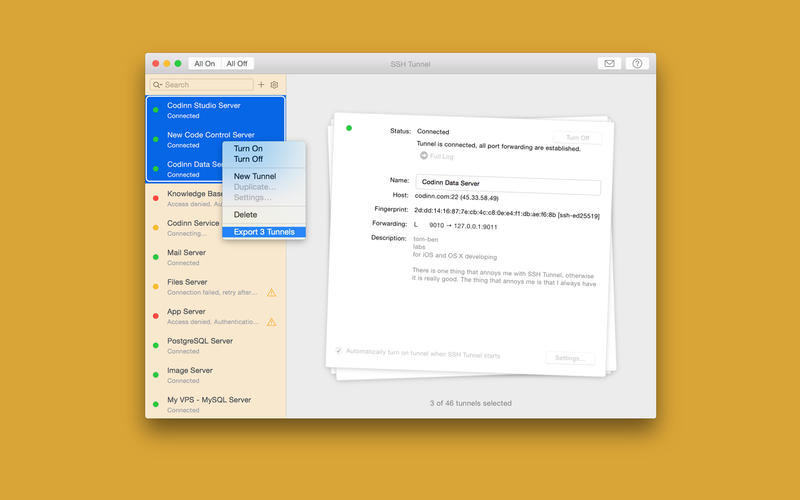Click Turn On in the context menu

[x=248, y=148]
